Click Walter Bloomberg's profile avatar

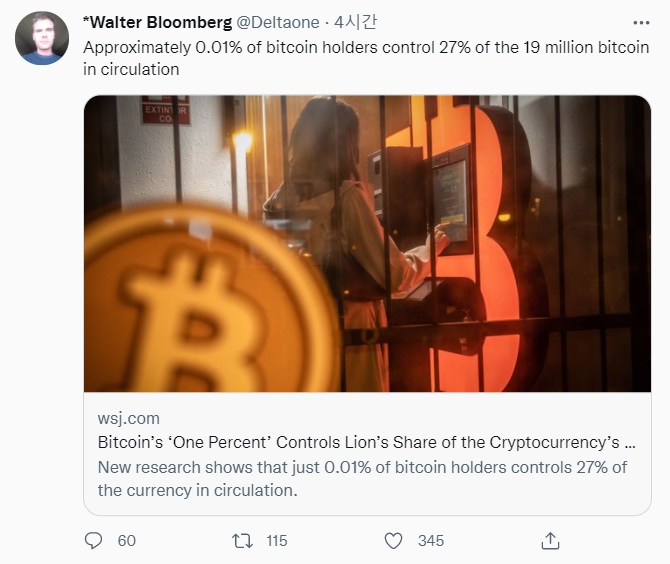click(x=41, y=38)
